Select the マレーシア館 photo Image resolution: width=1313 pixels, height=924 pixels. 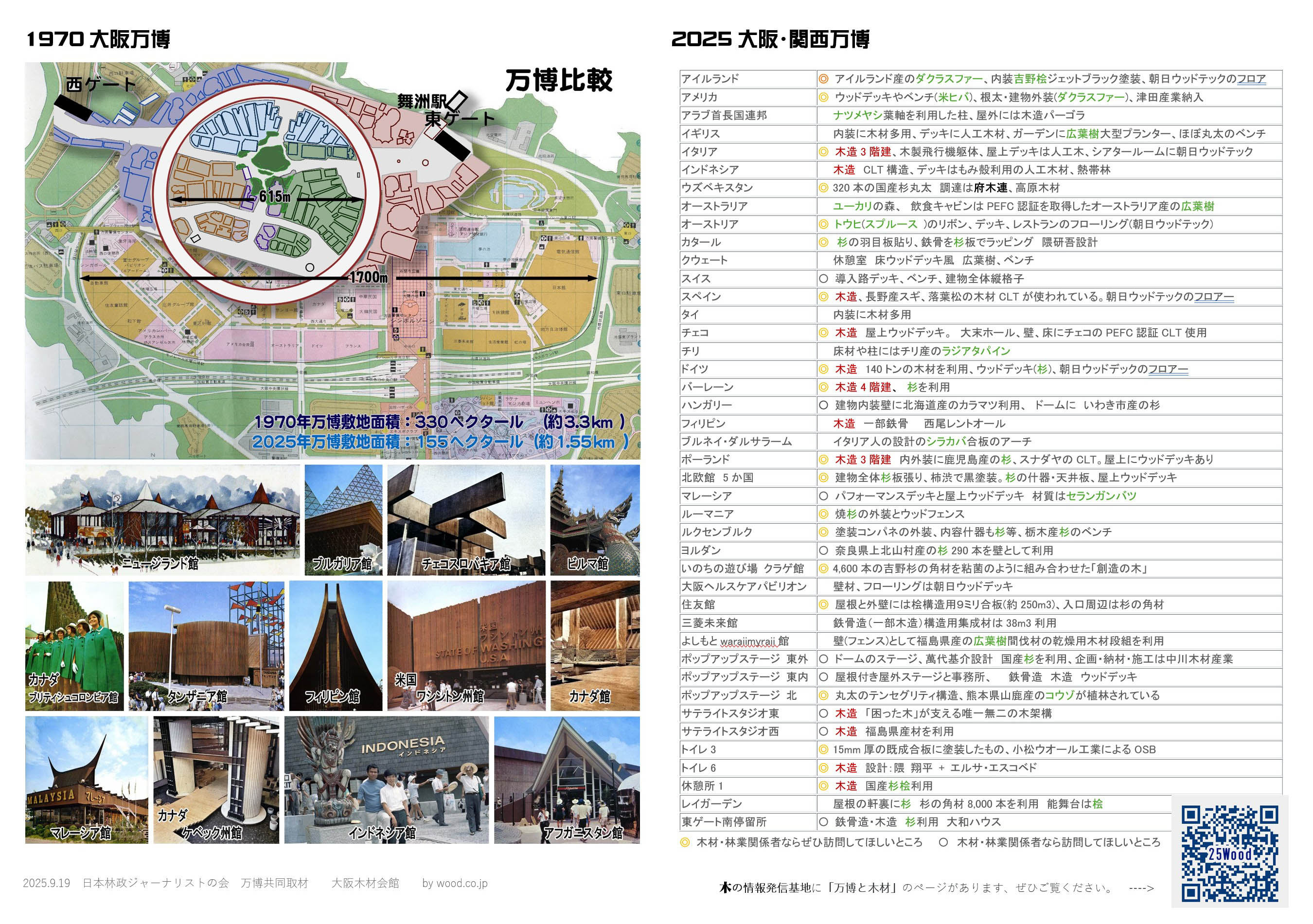point(87,780)
